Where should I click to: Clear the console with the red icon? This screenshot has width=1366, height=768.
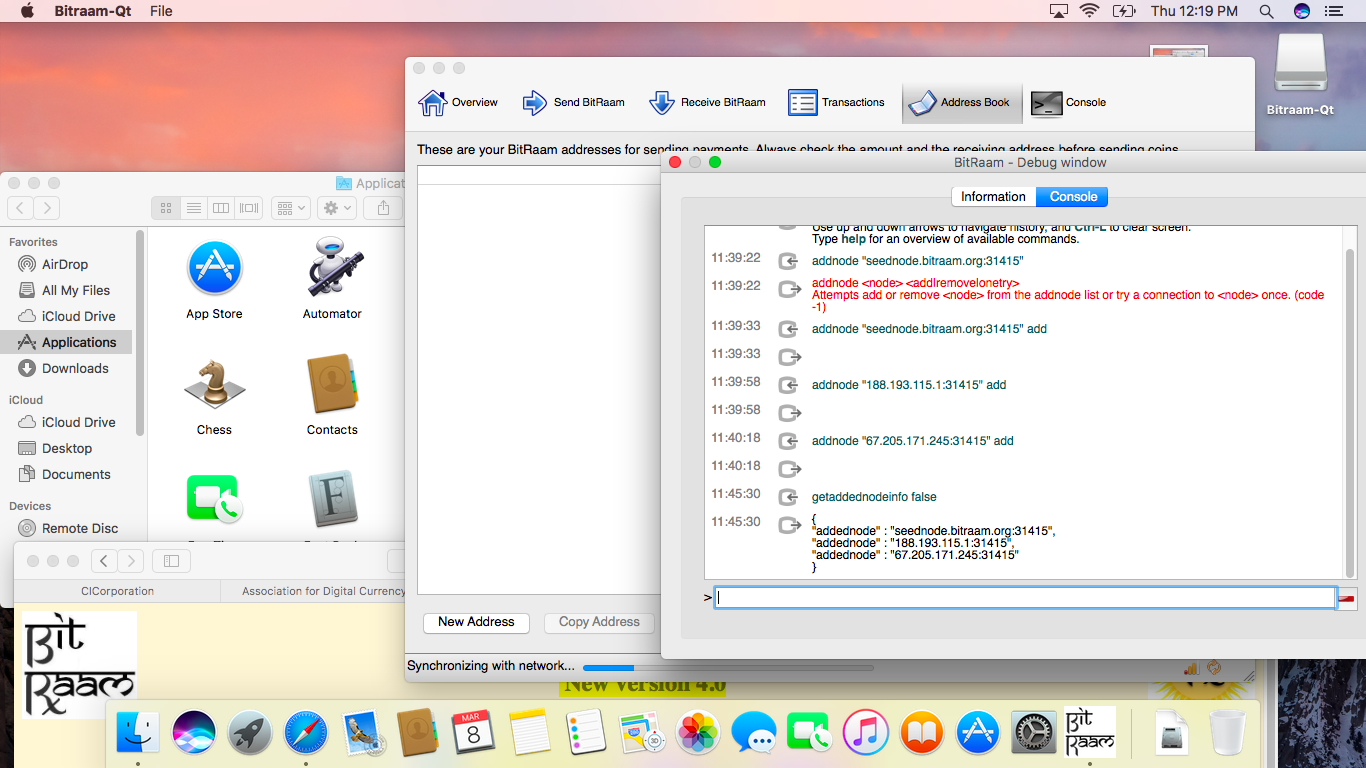tap(1347, 599)
